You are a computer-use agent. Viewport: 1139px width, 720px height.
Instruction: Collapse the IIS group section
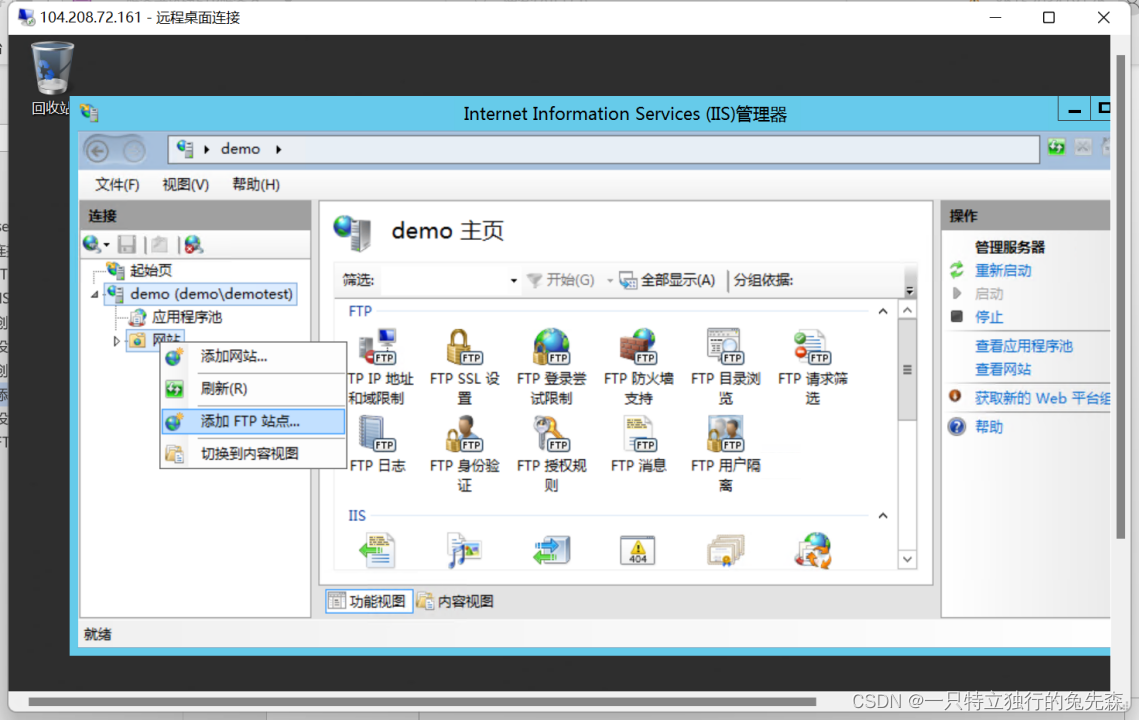coord(883,515)
